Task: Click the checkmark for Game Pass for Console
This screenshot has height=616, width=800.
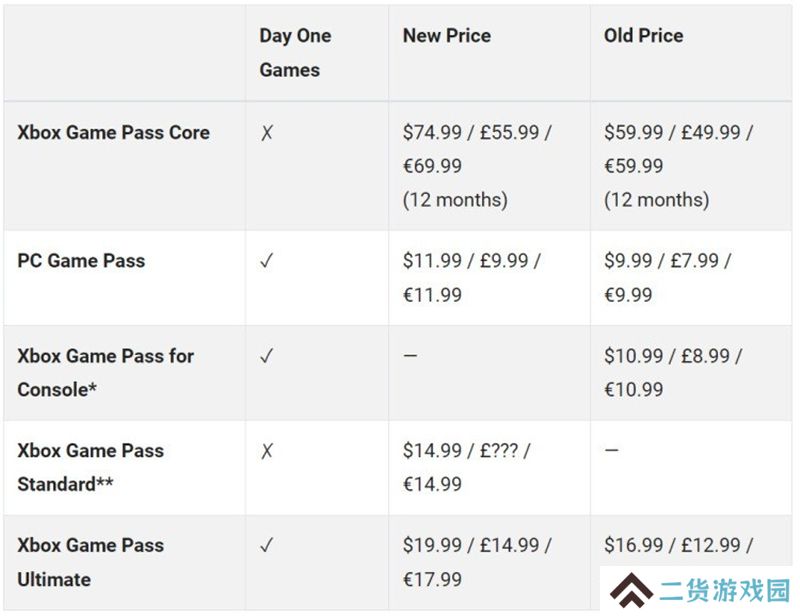Action: coord(267,356)
